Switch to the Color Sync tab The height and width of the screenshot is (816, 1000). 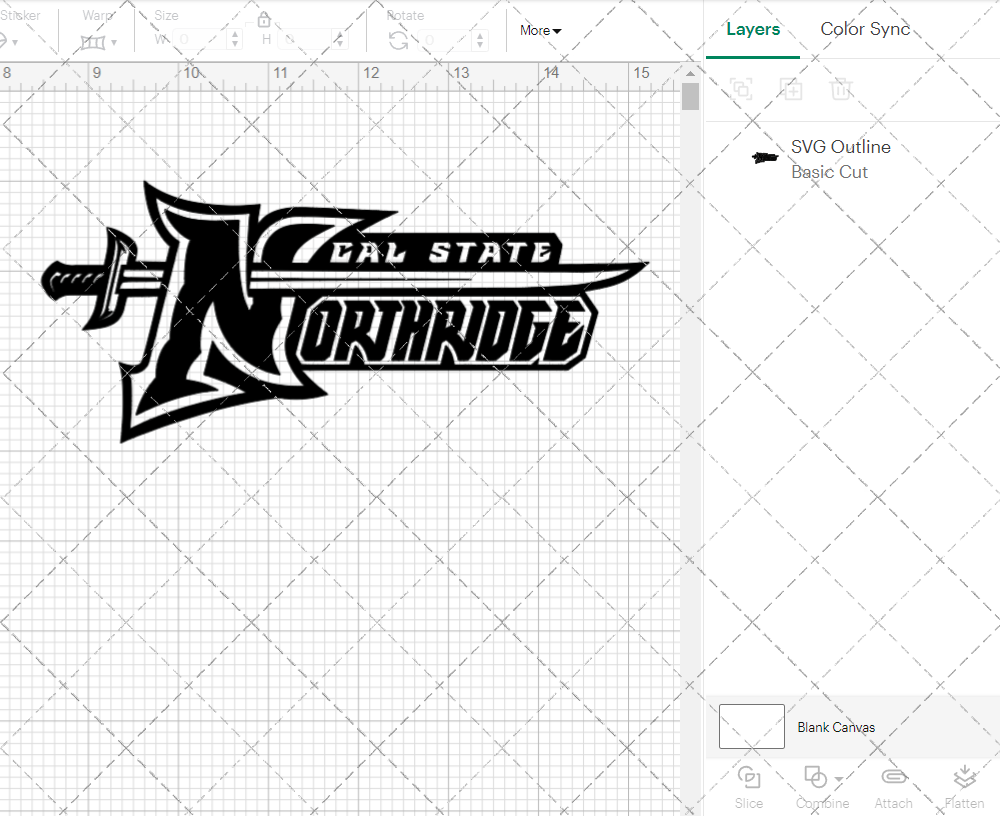pos(865,29)
